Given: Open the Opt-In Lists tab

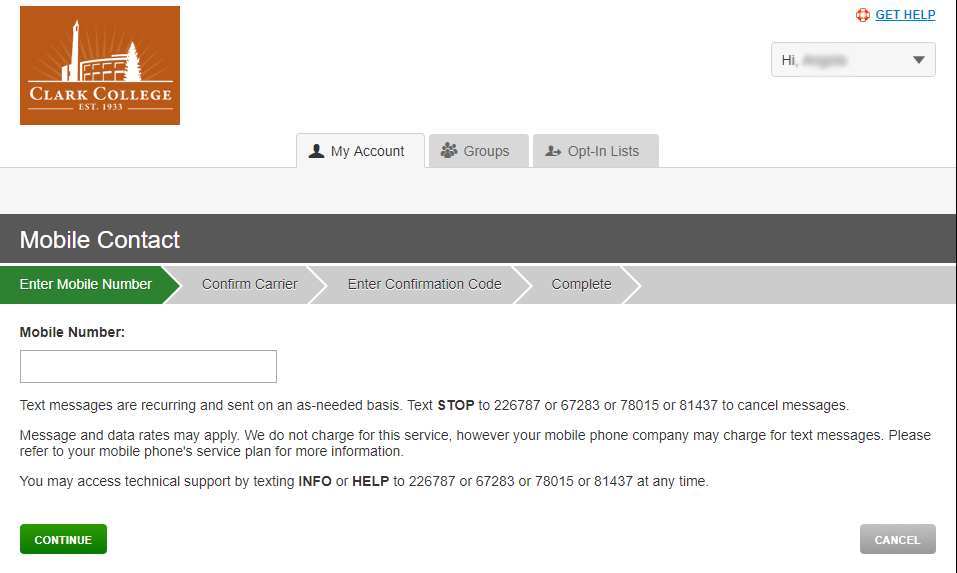Looking at the screenshot, I should click(596, 151).
